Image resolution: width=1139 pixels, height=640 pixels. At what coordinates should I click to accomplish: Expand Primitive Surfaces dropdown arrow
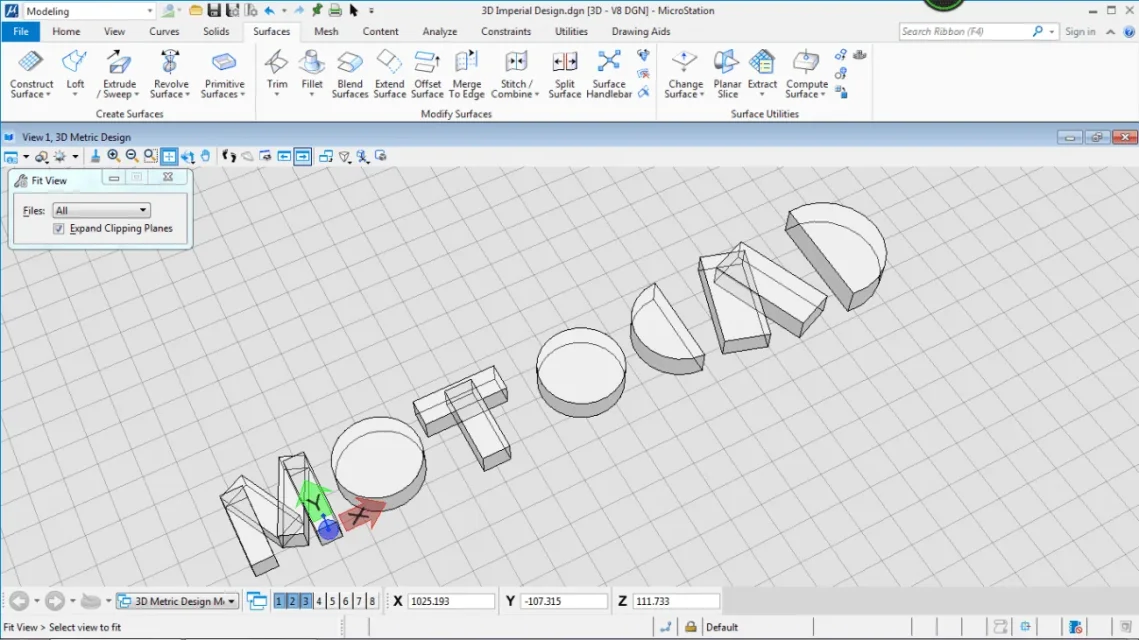point(243,95)
